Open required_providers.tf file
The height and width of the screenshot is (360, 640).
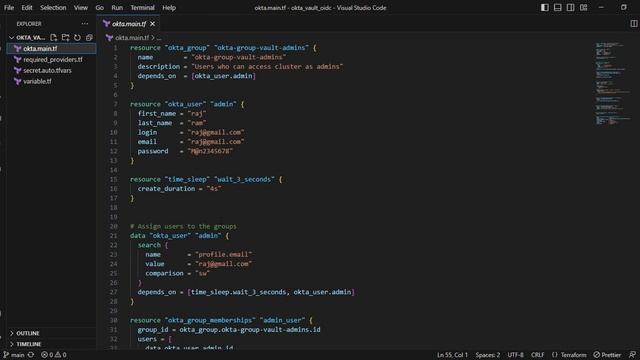[51, 60]
